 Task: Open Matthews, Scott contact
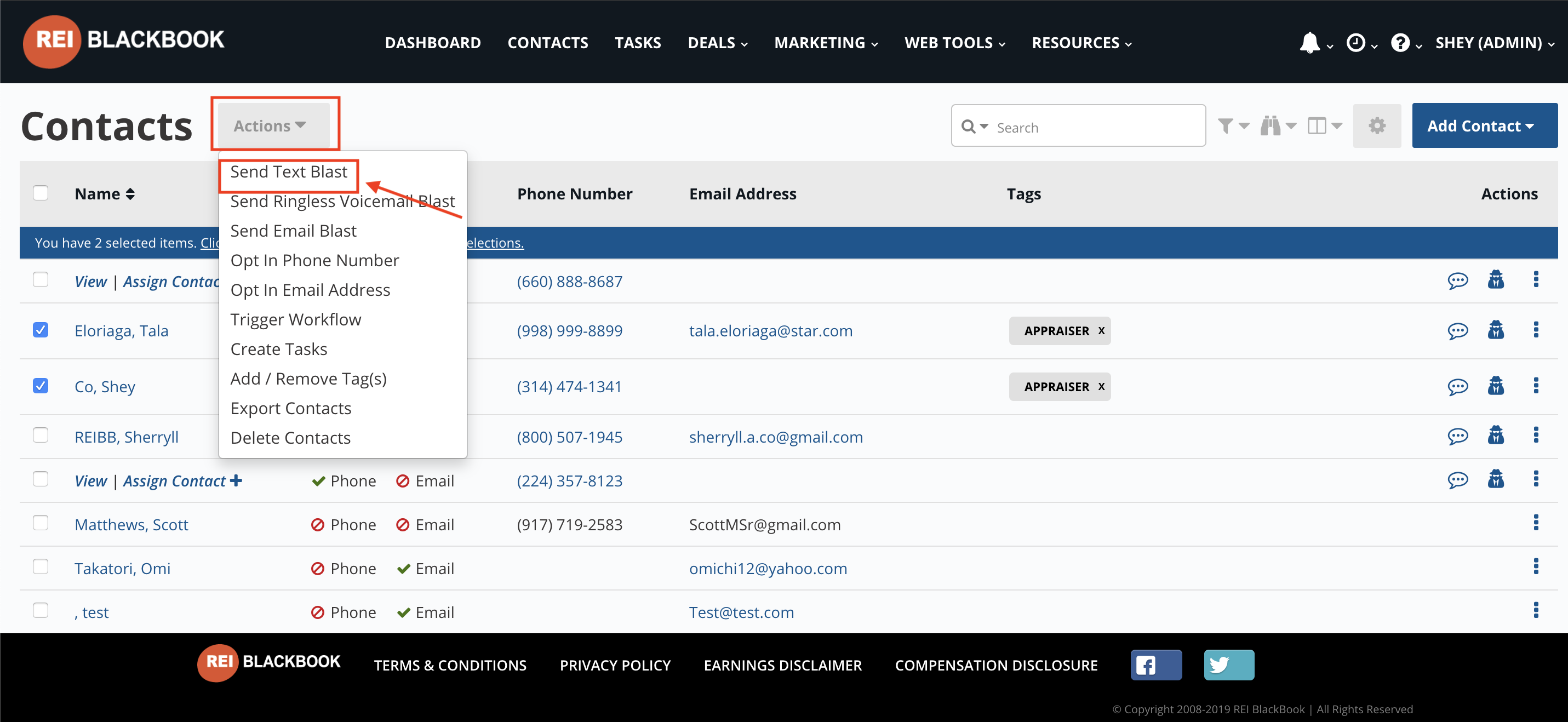pos(131,524)
